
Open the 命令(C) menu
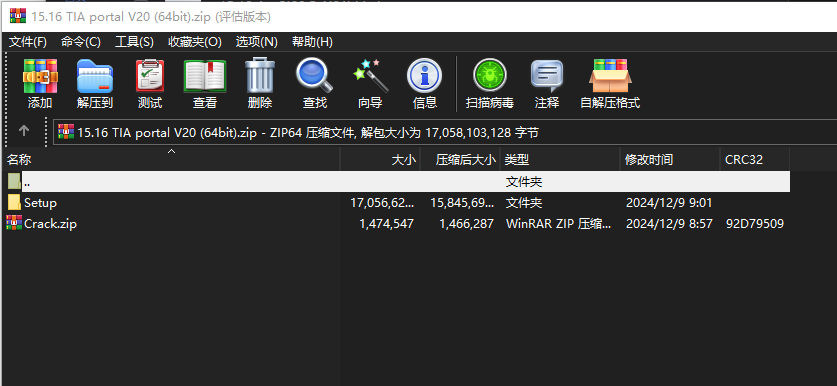pos(81,42)
